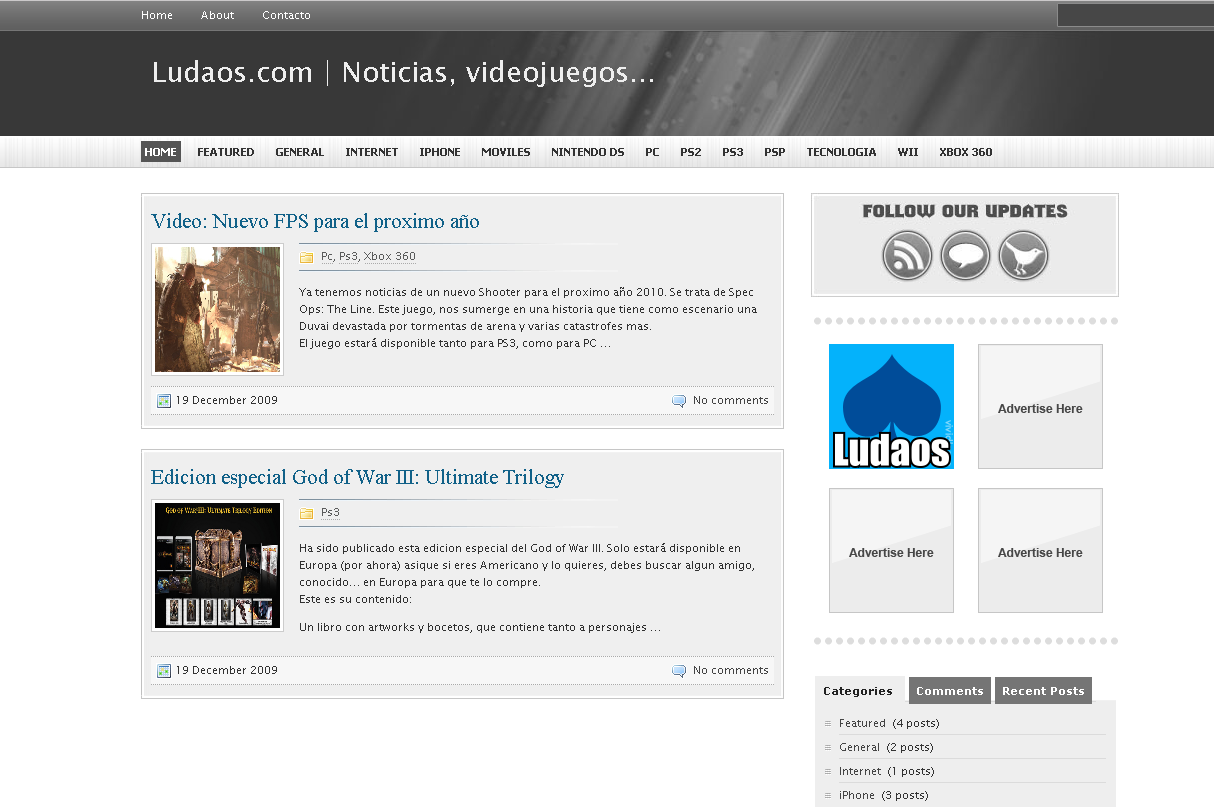This screenshot has width=1214, height=807.
Task: Click comment bubble icon on FPS video post
Action: (x=679, y=401)
